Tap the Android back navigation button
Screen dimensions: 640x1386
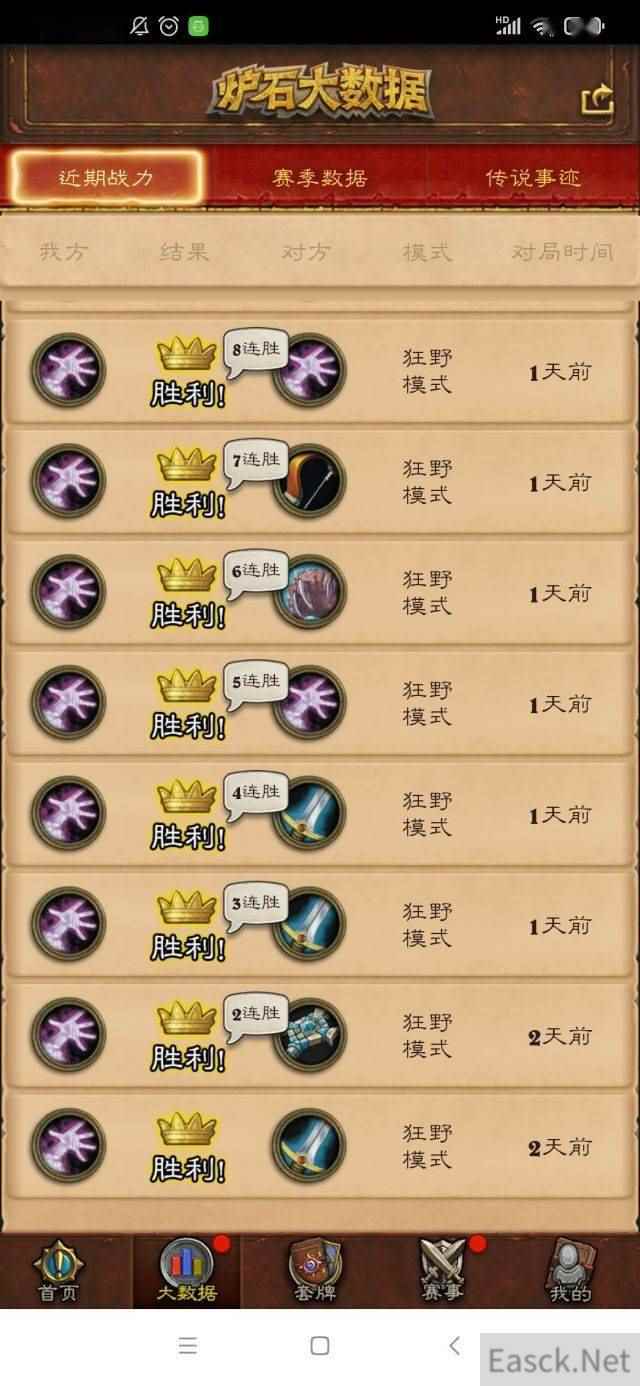454,1345
